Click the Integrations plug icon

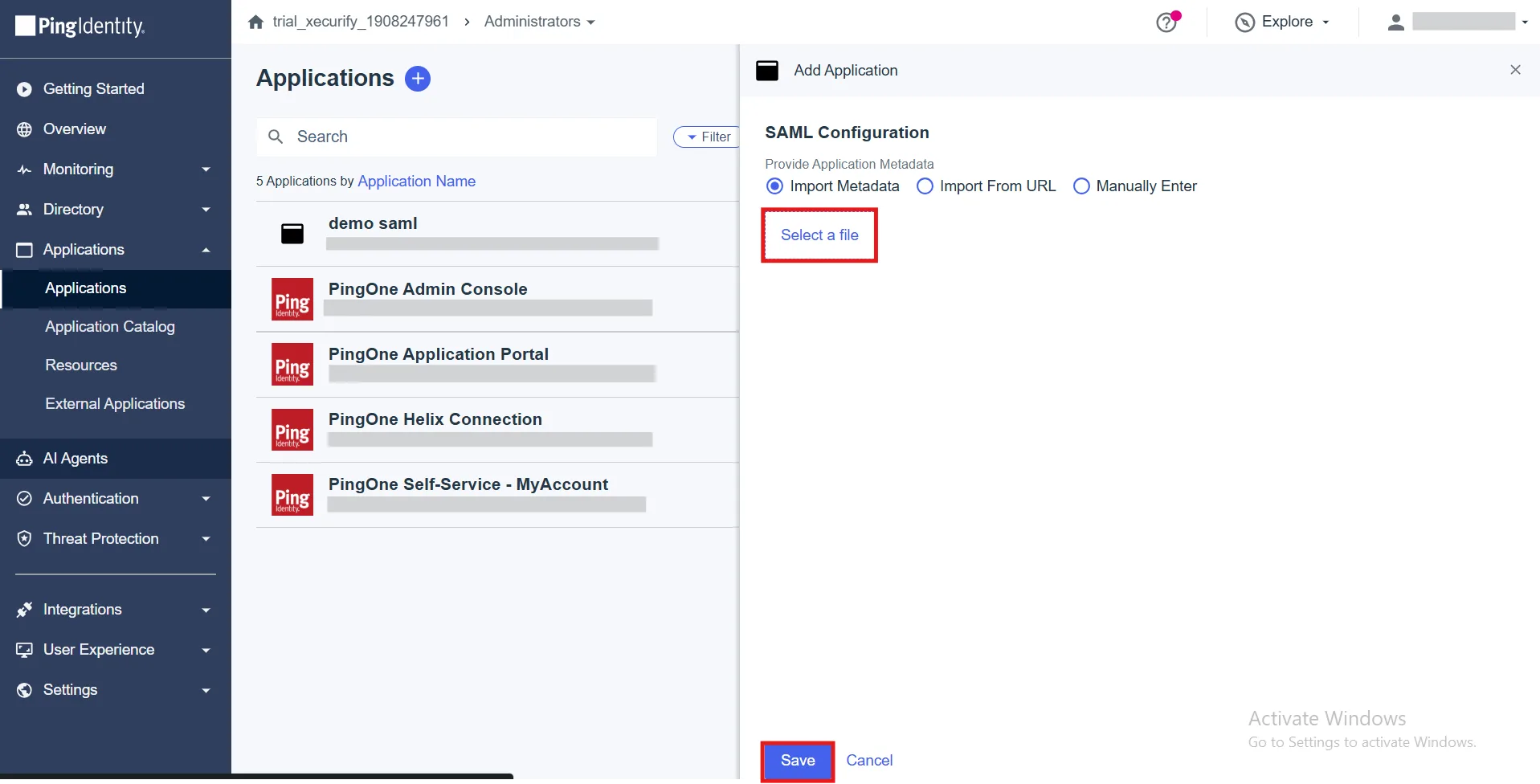[x=25, y=610]
